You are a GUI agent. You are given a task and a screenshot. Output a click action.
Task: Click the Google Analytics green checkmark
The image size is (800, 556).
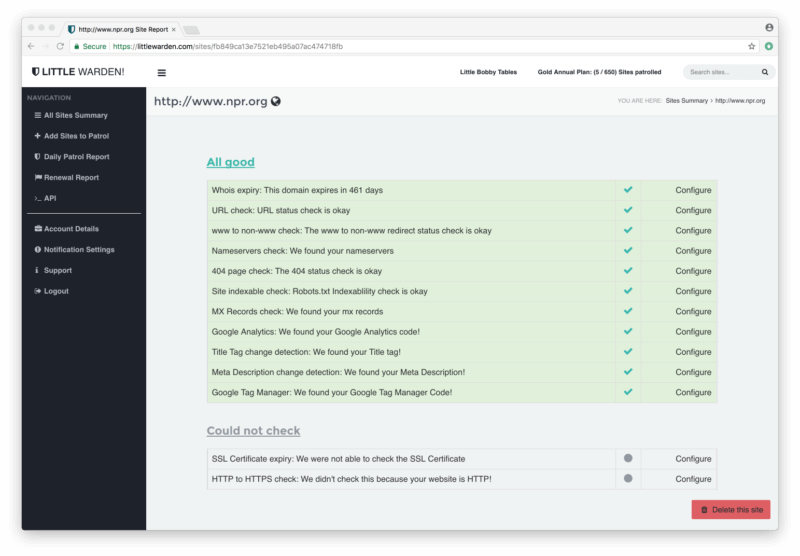click(628, 332)
